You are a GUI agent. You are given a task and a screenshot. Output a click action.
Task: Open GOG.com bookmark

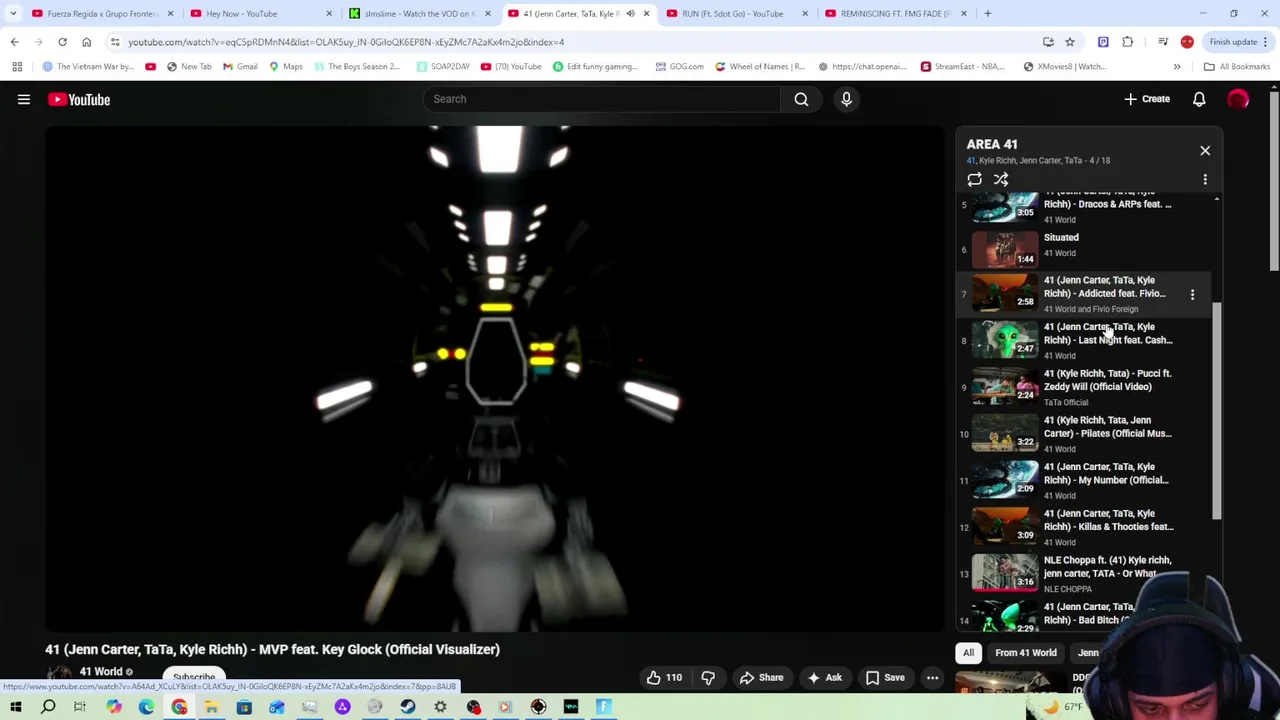click(679, 67)
